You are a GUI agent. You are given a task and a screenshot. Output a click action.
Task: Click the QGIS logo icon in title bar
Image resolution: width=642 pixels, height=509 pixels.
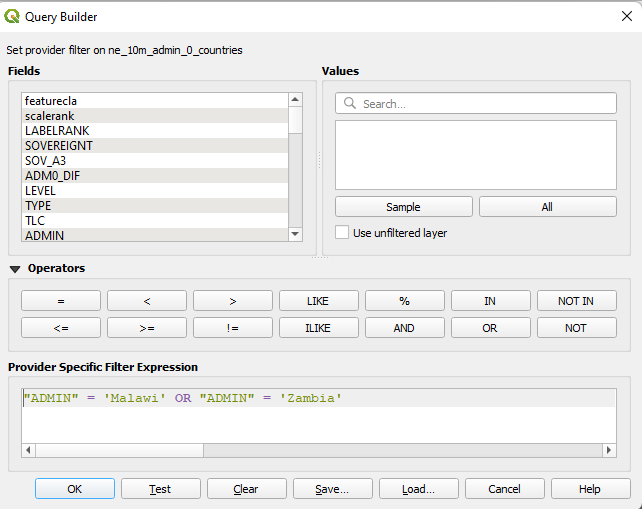pos(13,16)
